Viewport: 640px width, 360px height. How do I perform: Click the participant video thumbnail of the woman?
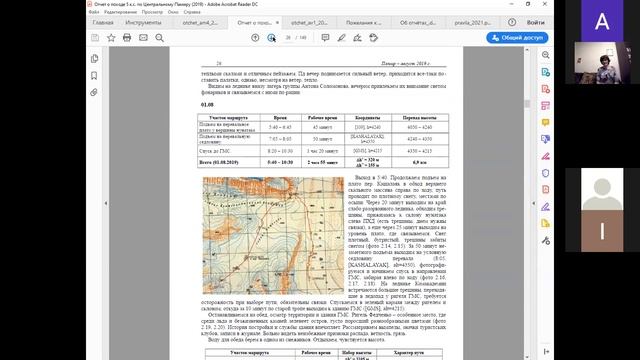tap(602, 63)
